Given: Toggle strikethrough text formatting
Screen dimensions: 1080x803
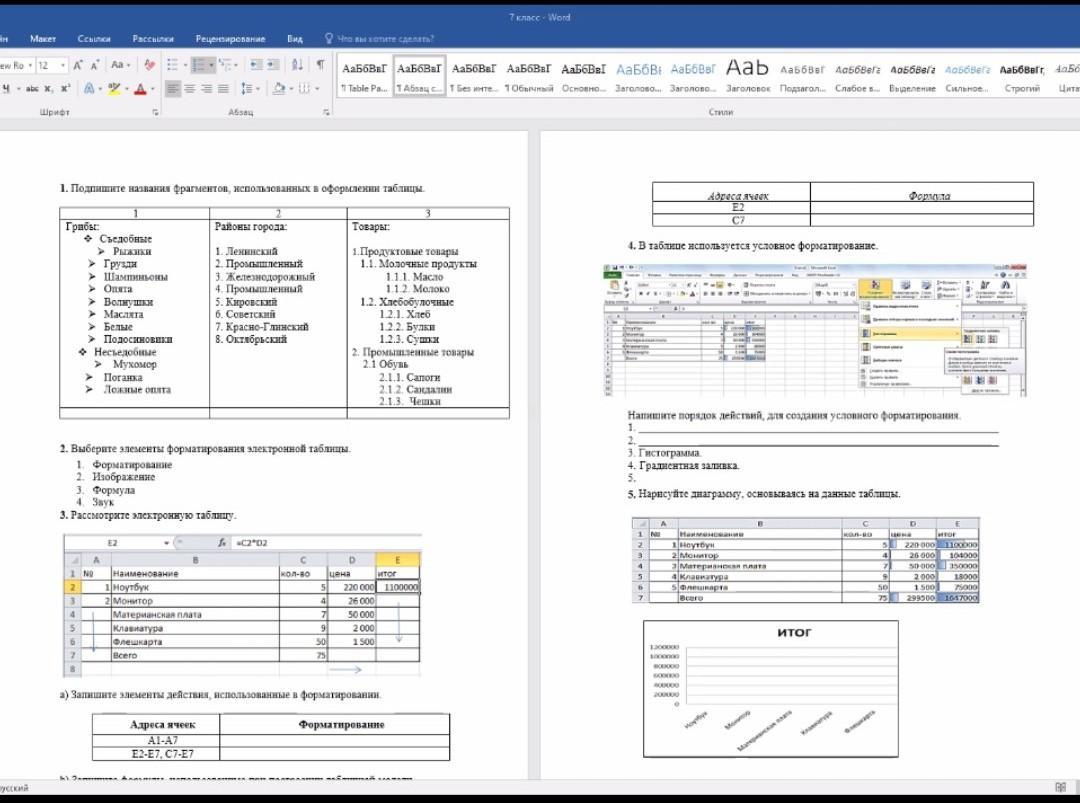Looking at the screenshot, I should pos(31,89).
